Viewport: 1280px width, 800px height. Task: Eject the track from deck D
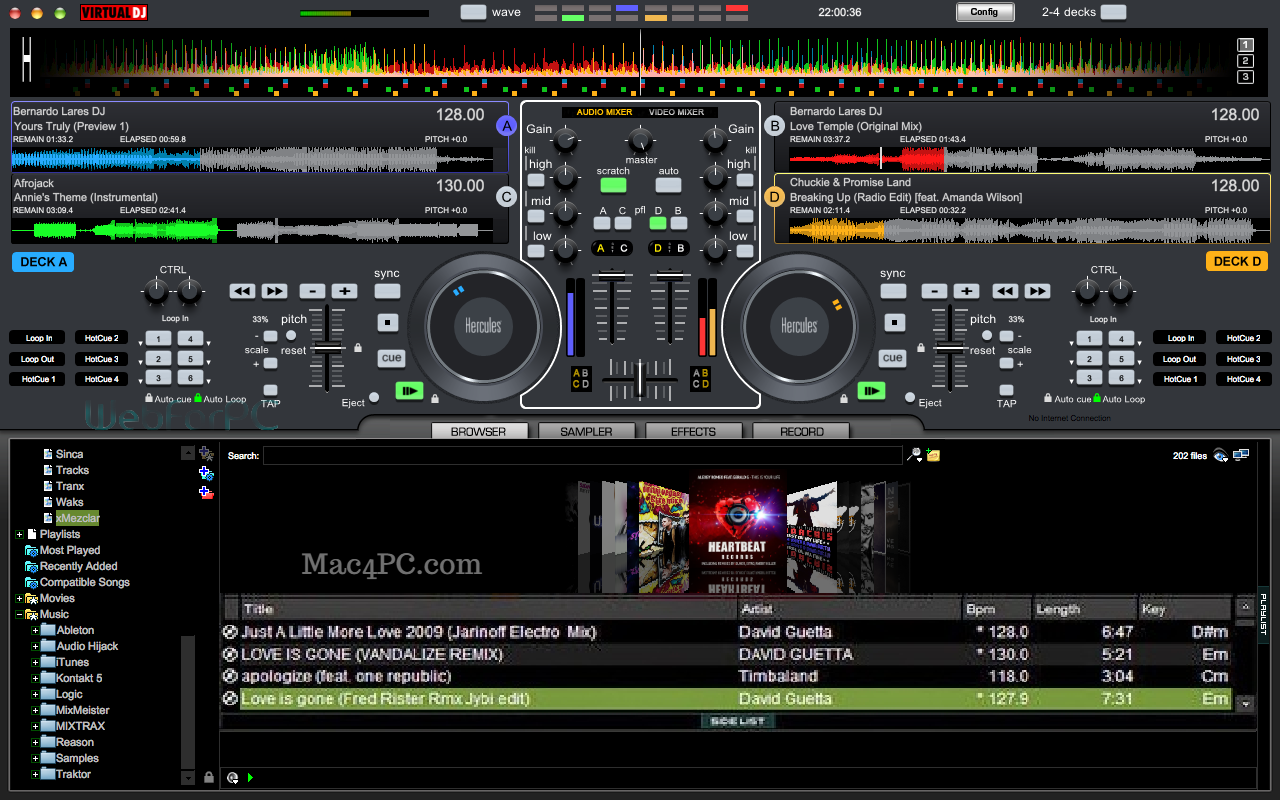(910, 397)
